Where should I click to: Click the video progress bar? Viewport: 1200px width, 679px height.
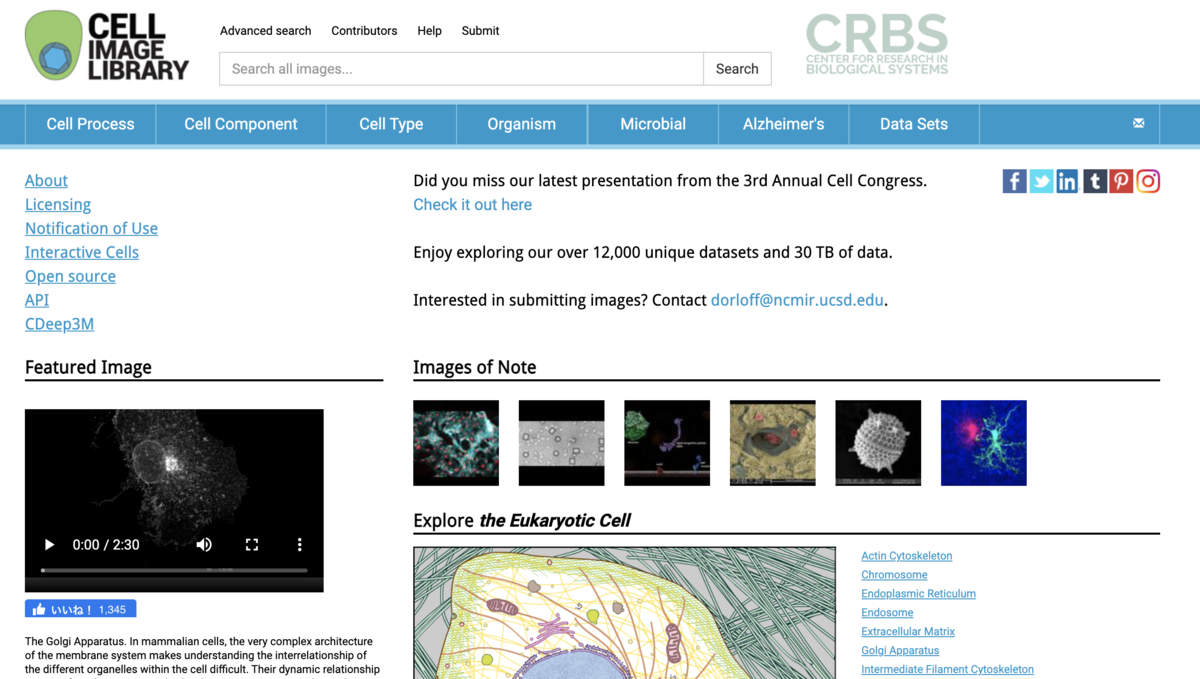pyautogui.click(x=174, y=570)
